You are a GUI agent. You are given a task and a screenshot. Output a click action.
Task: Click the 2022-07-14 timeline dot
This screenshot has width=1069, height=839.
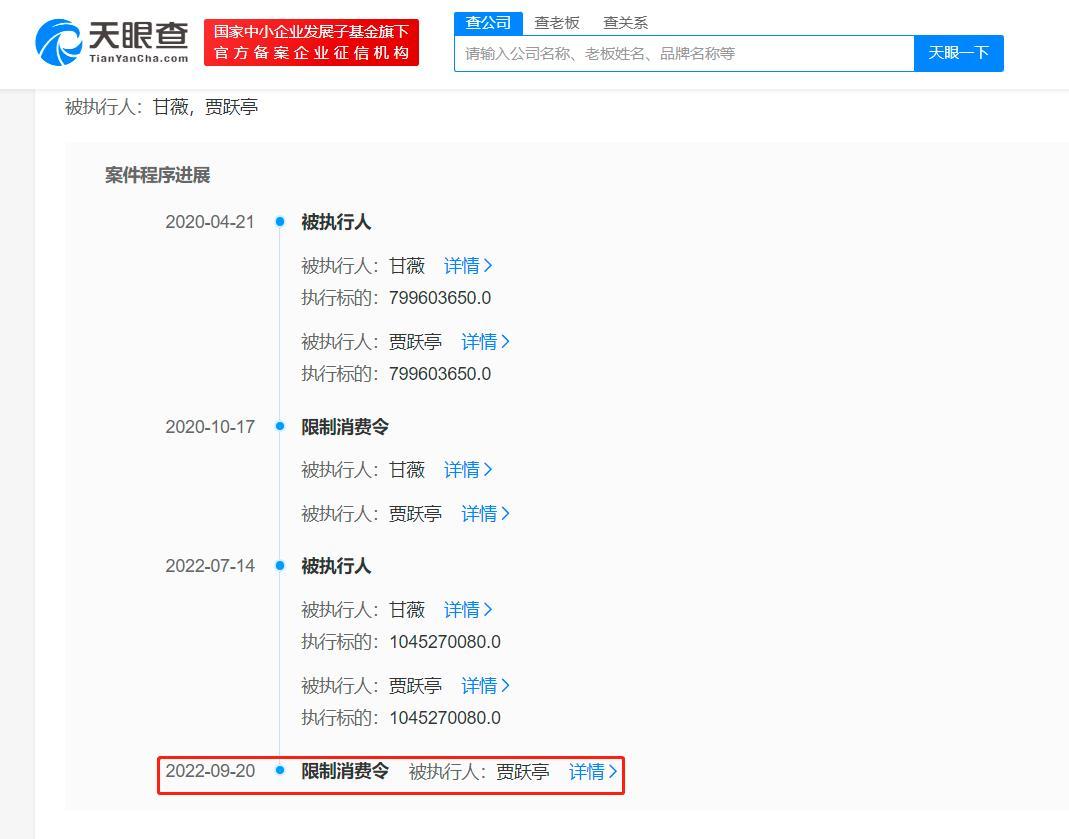280,566
